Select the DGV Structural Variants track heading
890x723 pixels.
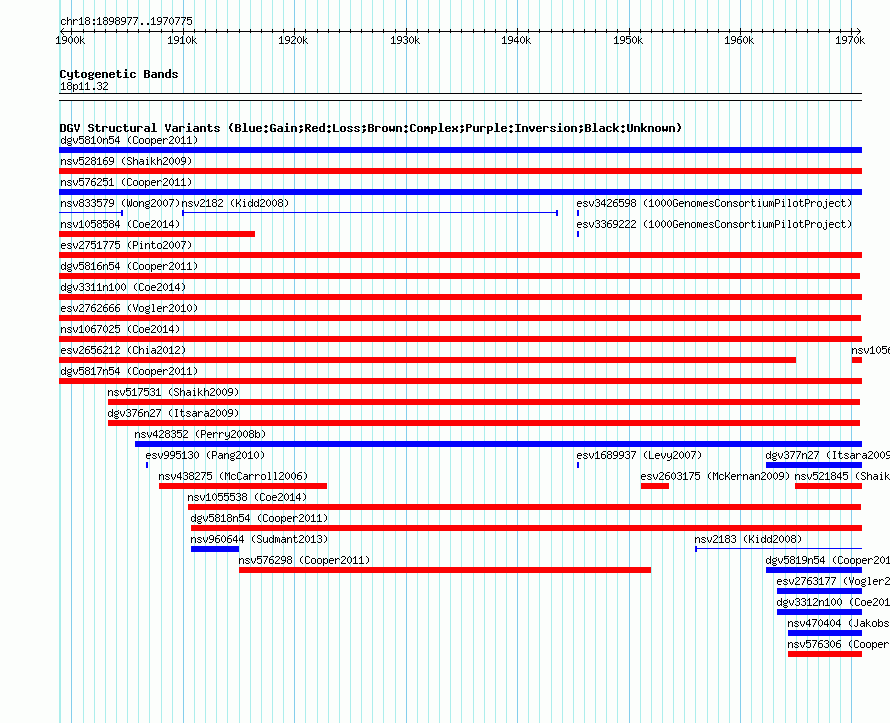click(371, 128)
